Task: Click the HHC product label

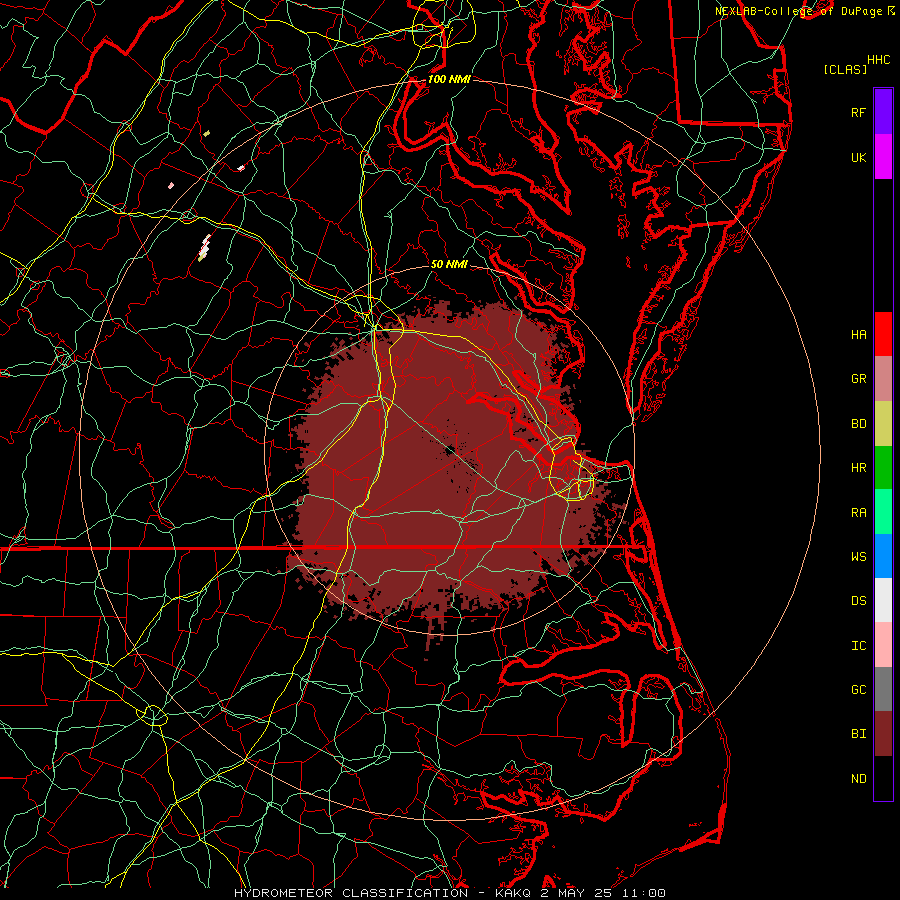Action: (x=878, y=60)
